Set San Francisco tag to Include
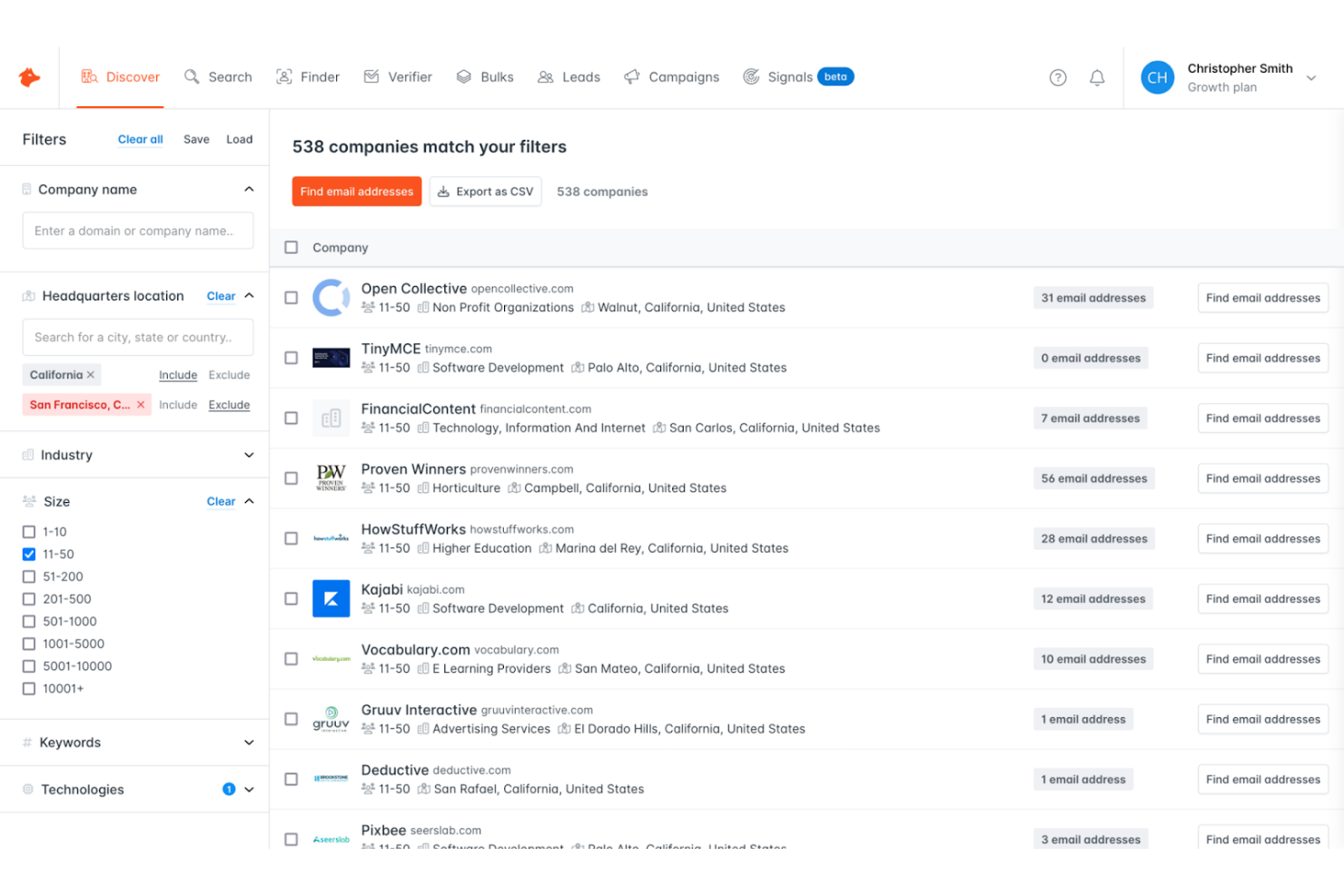This screenshot has width=1344, height=896. click(178, 405)
